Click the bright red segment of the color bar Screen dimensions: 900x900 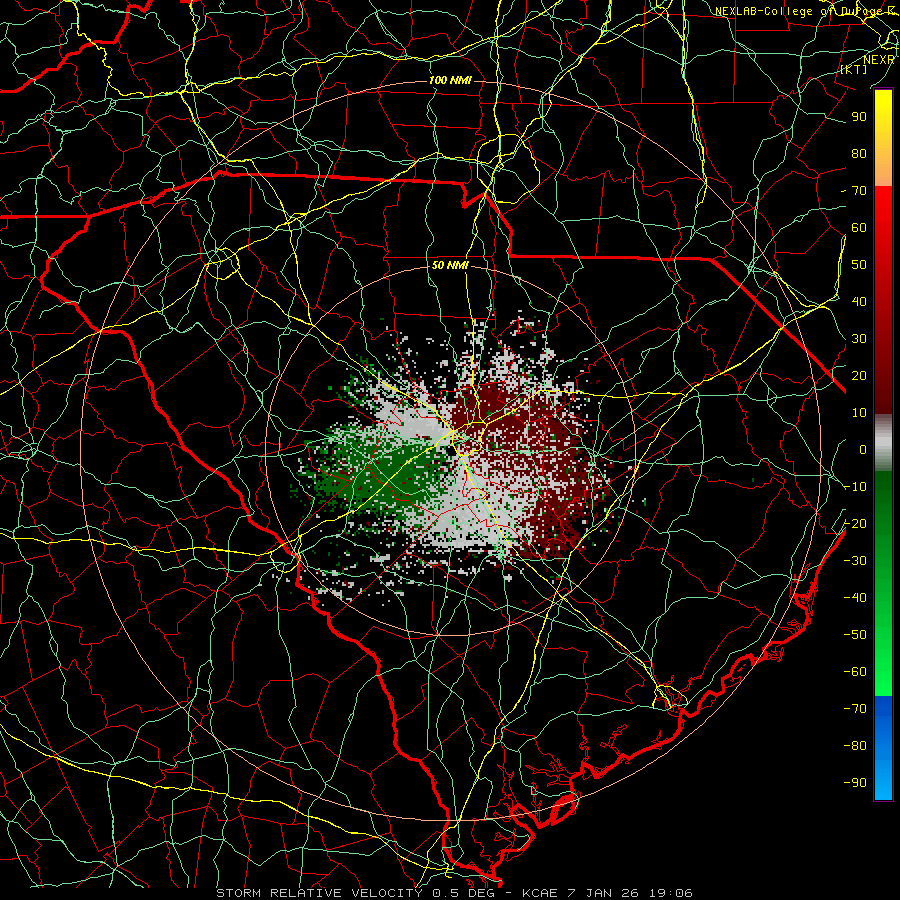(883, 207)
